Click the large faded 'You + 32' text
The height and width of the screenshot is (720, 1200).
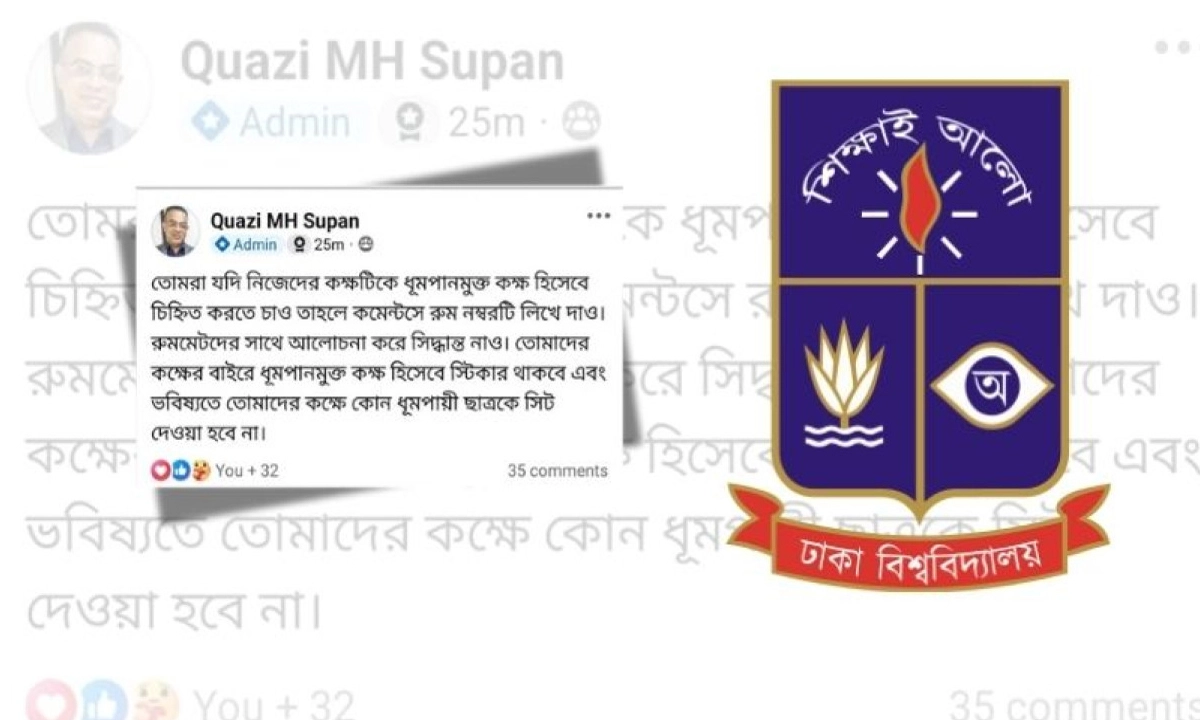(x=274, y=704)
